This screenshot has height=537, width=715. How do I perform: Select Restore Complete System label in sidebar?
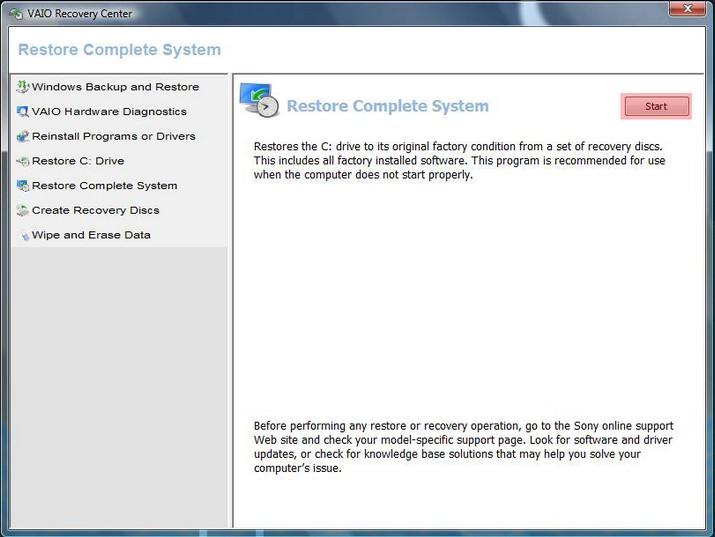pos(104,186)
